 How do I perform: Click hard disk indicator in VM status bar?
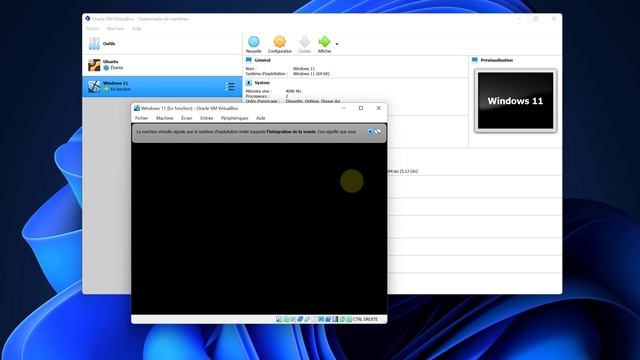[x=279, y=319]
